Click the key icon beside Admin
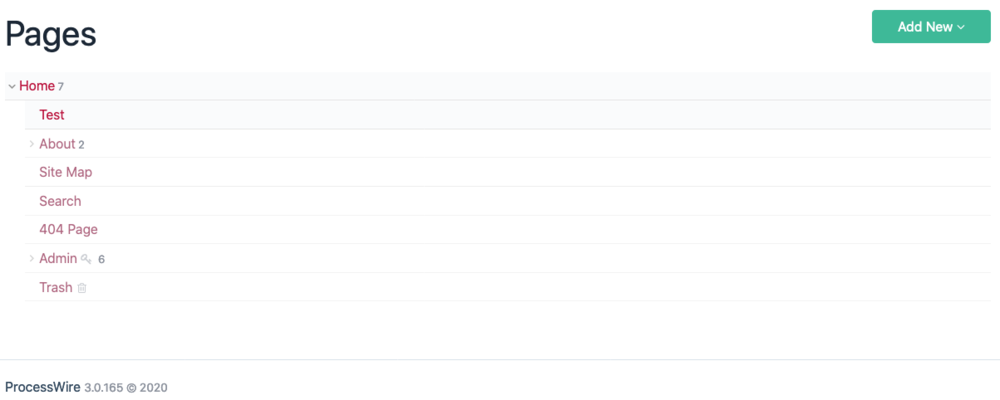The height and width of the screenshot is (400, 1000). tap(86, 259)
